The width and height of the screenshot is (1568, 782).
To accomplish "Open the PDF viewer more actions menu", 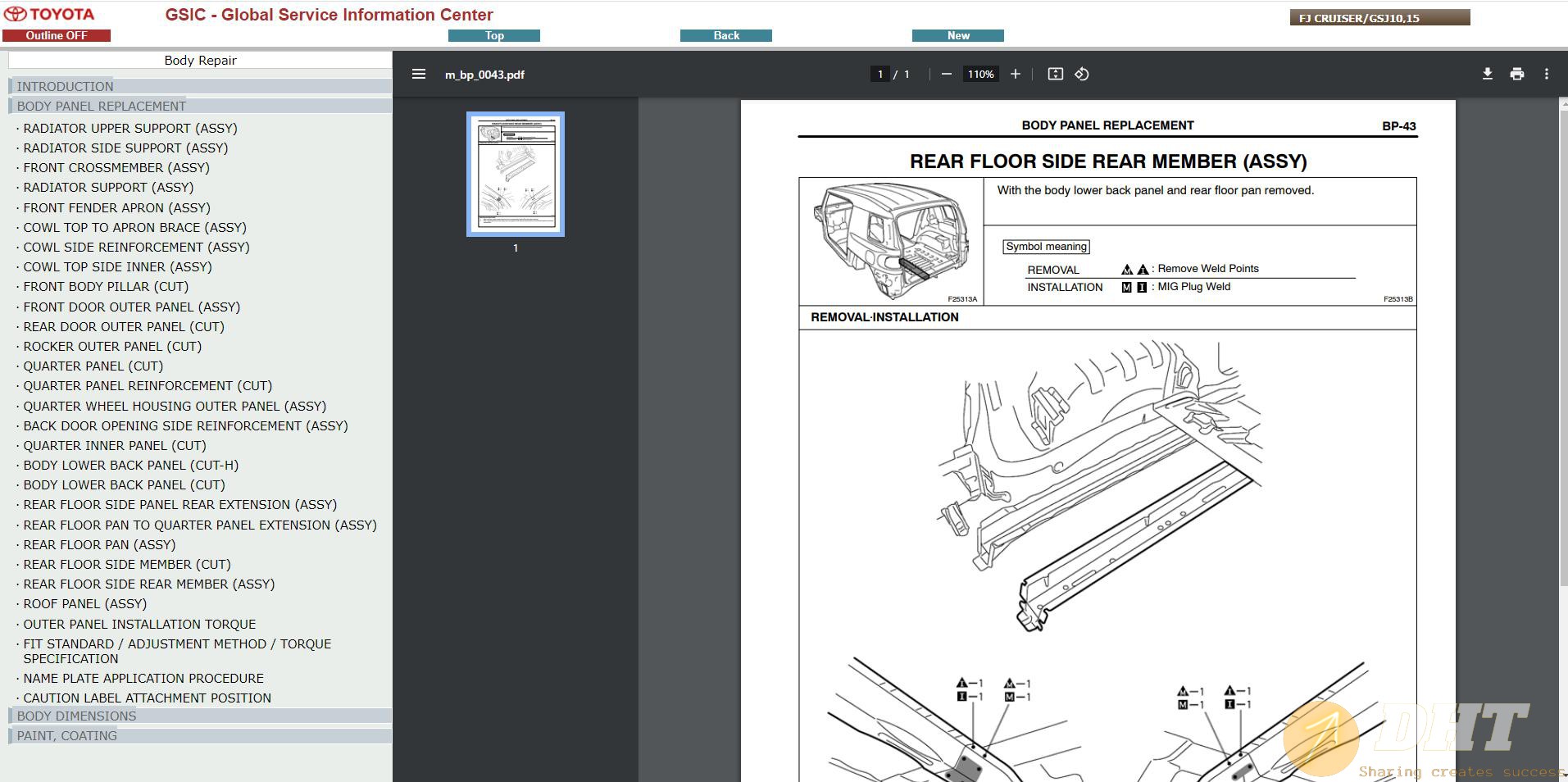I will (1547, 74).
